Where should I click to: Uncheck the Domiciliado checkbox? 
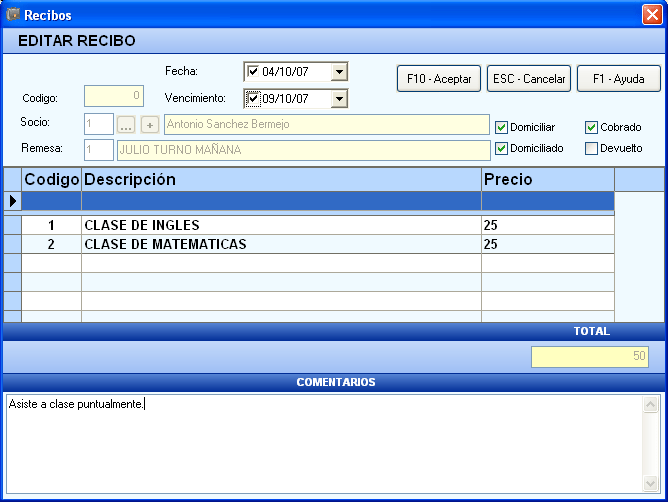pyautogui.click(x=501, y=148)
